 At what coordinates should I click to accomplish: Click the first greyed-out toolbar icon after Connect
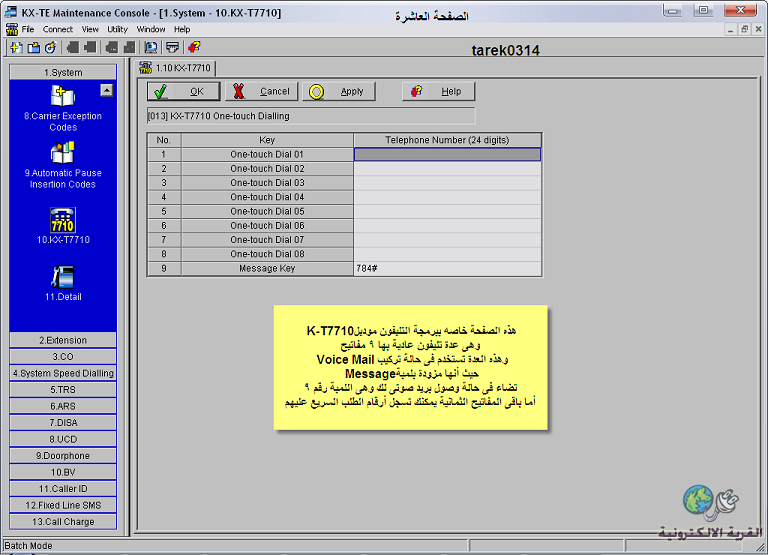(73, 48)
